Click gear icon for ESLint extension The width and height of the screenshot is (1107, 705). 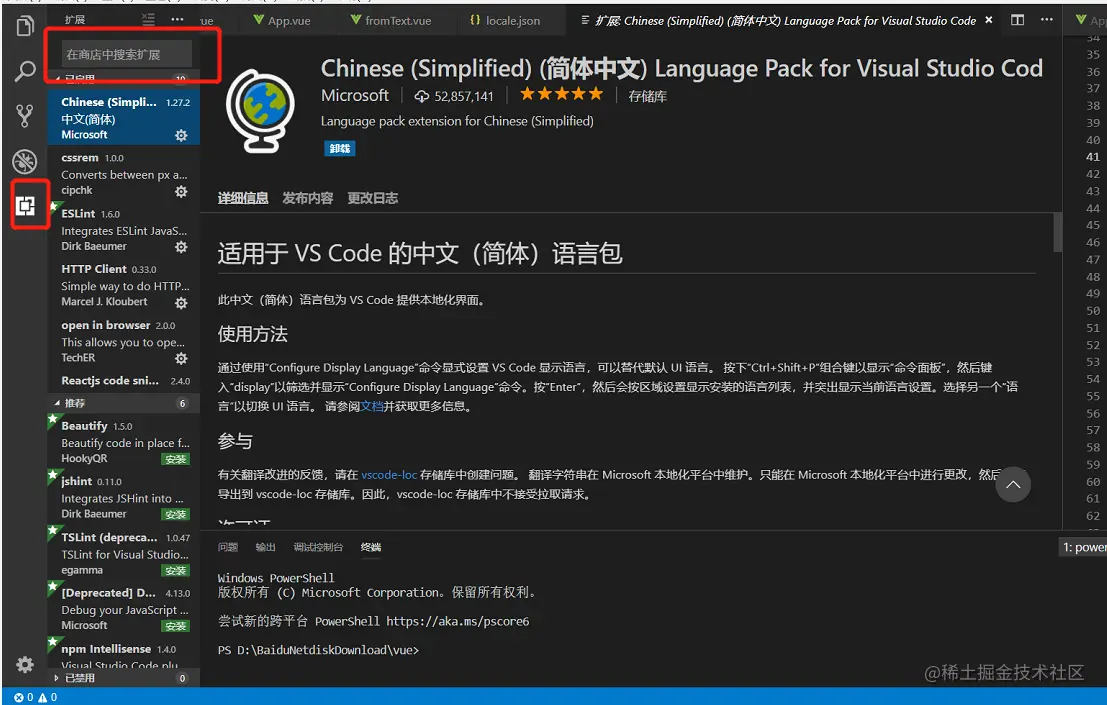point(181,247)
